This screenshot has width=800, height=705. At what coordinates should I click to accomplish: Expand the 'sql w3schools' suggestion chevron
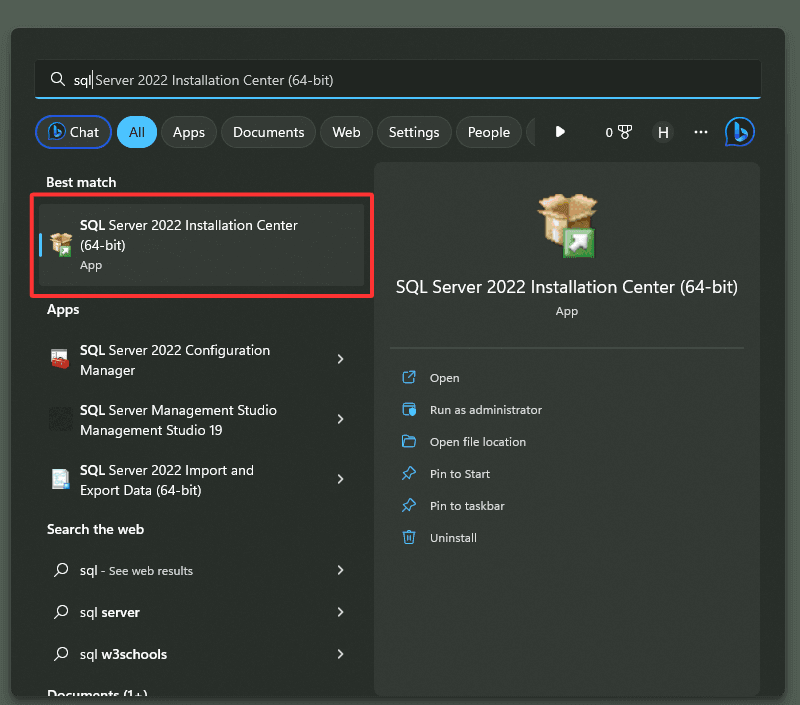click(340, 654)
